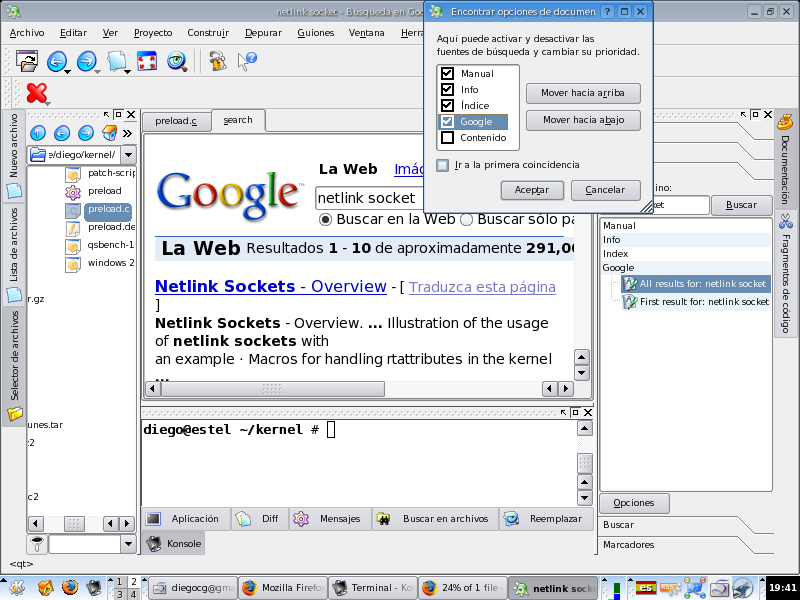This screenshot has width=800, height=600.
Task: Open Documentación side panel tab
Action: [x=785, y=160]
